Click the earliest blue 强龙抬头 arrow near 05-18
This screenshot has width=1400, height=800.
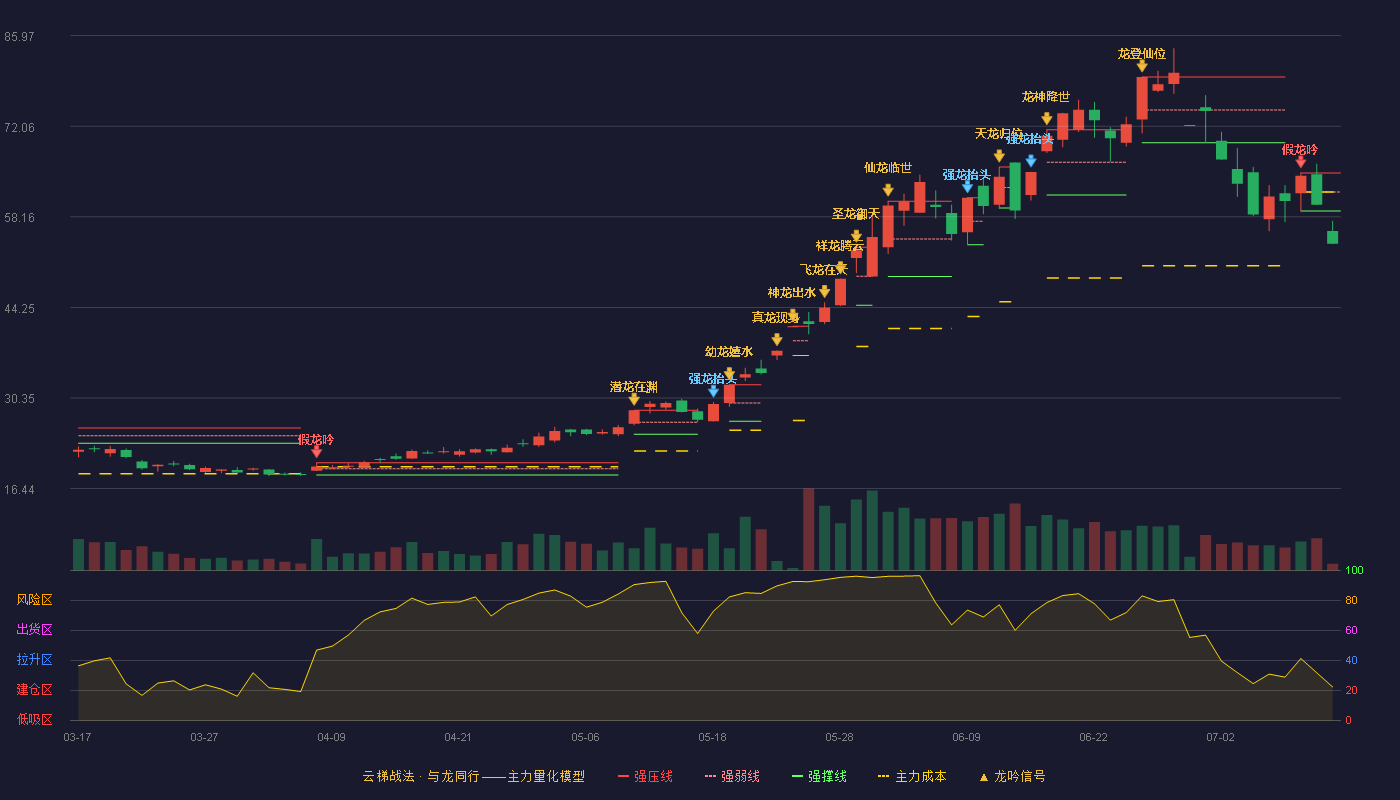tap(713, 391)
